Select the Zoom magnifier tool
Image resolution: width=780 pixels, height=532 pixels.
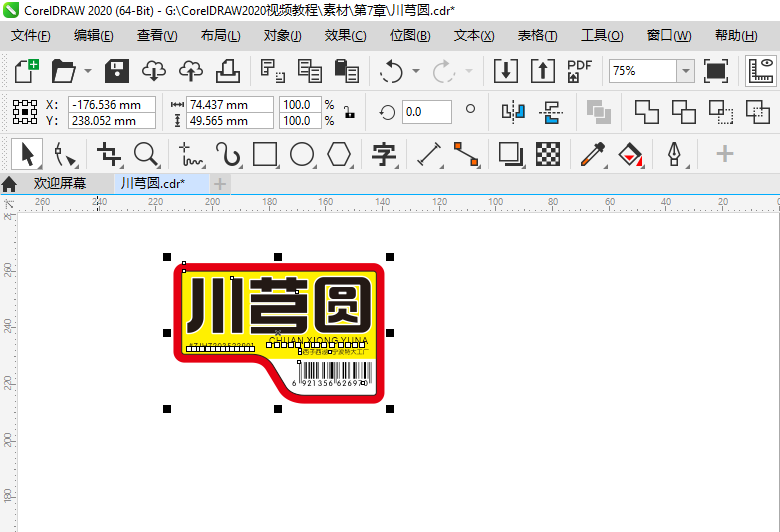(x=146, y=154)
